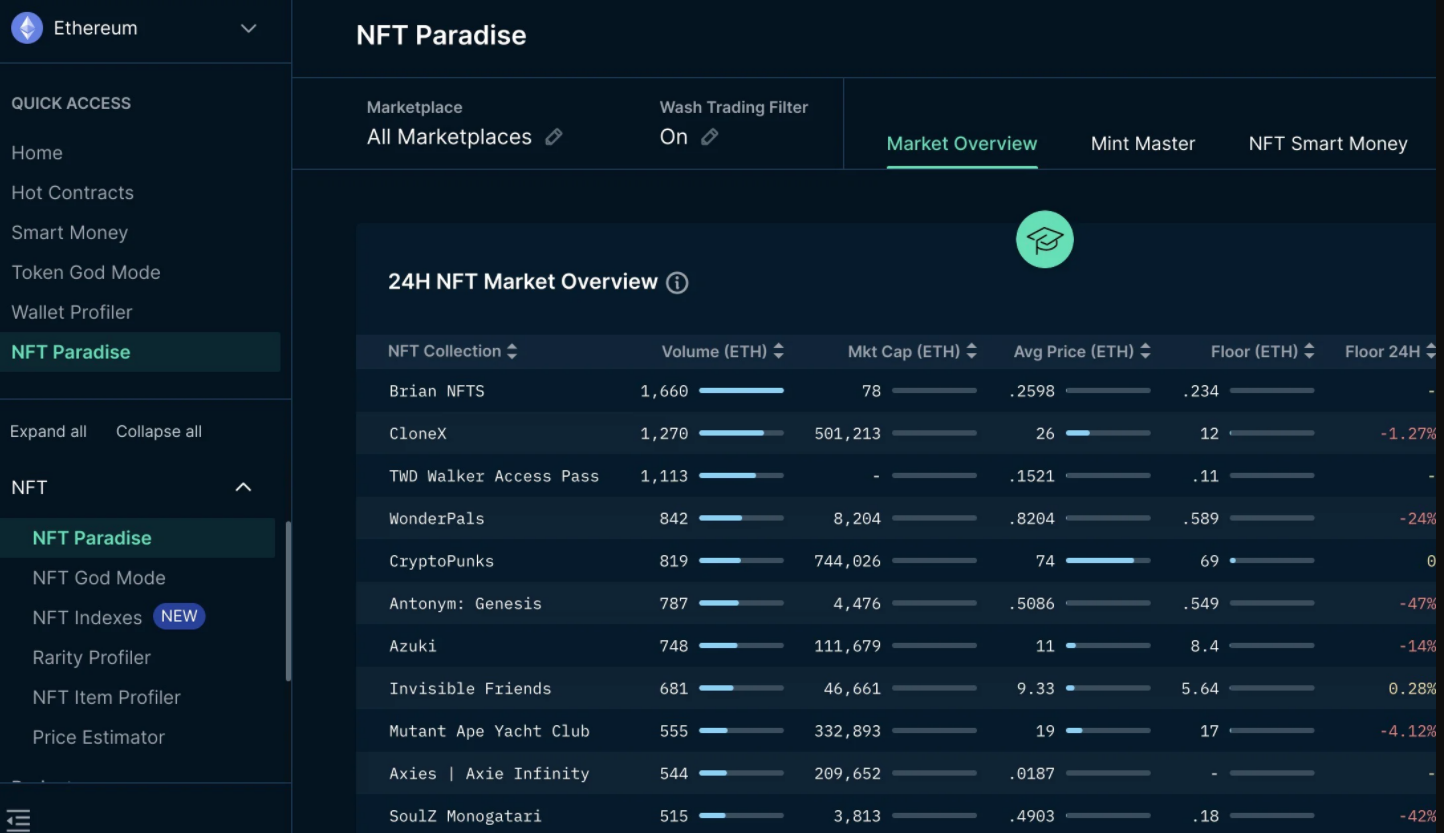The image size is (1444, 833).
Task: Click CryptoPunks avg price bar
Action: 1108,561
